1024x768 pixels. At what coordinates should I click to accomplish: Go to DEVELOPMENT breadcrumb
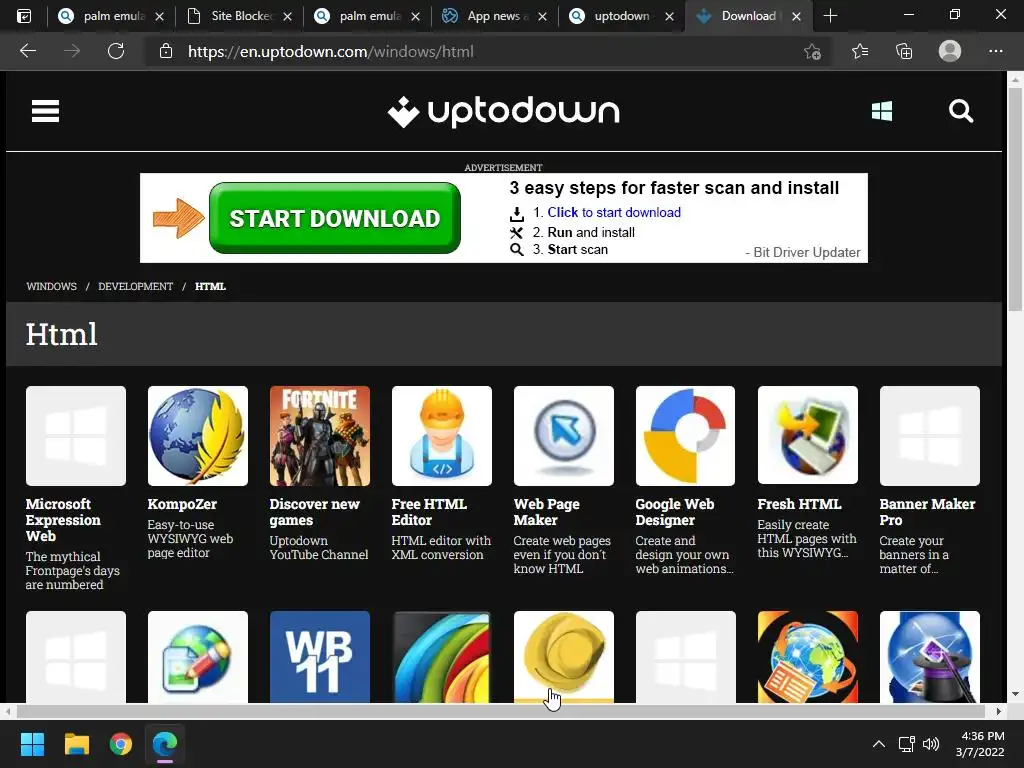tap(136, 286)
